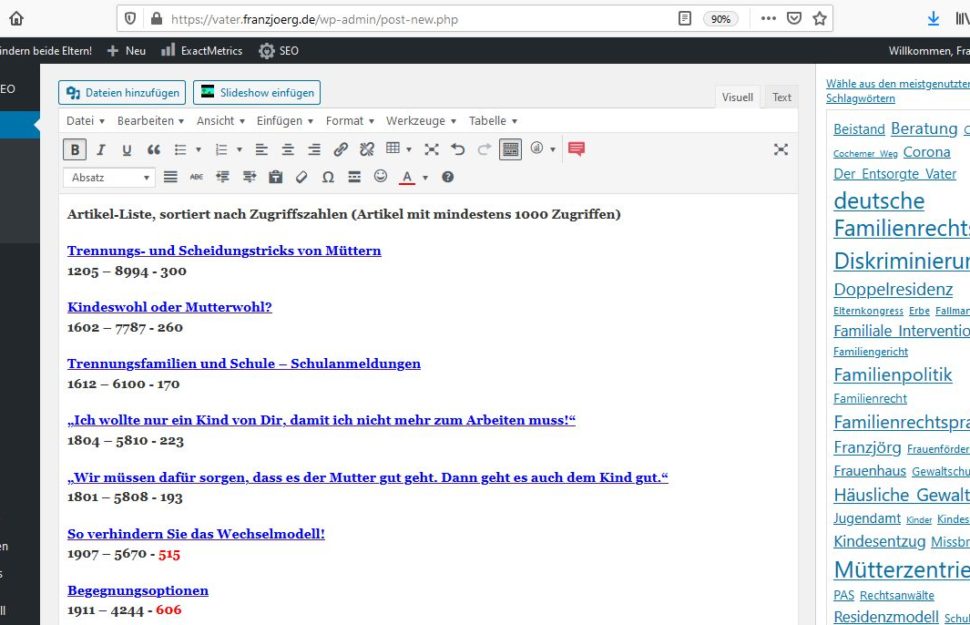Select the Doppelresidenz tag
This screenshot has height=625, width=970.
point(893,289)
